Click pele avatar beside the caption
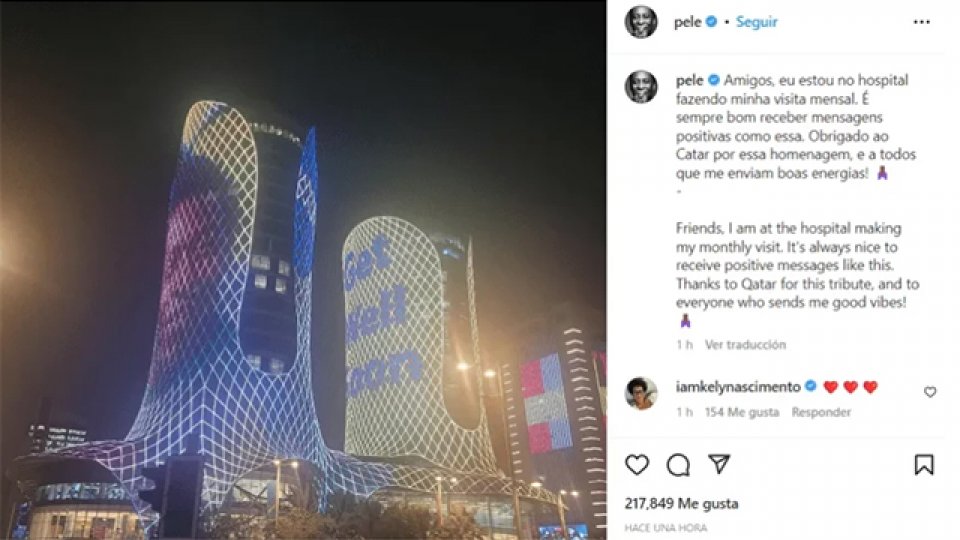This screenshot has height=540, width=960. click(x=641, y=86)
